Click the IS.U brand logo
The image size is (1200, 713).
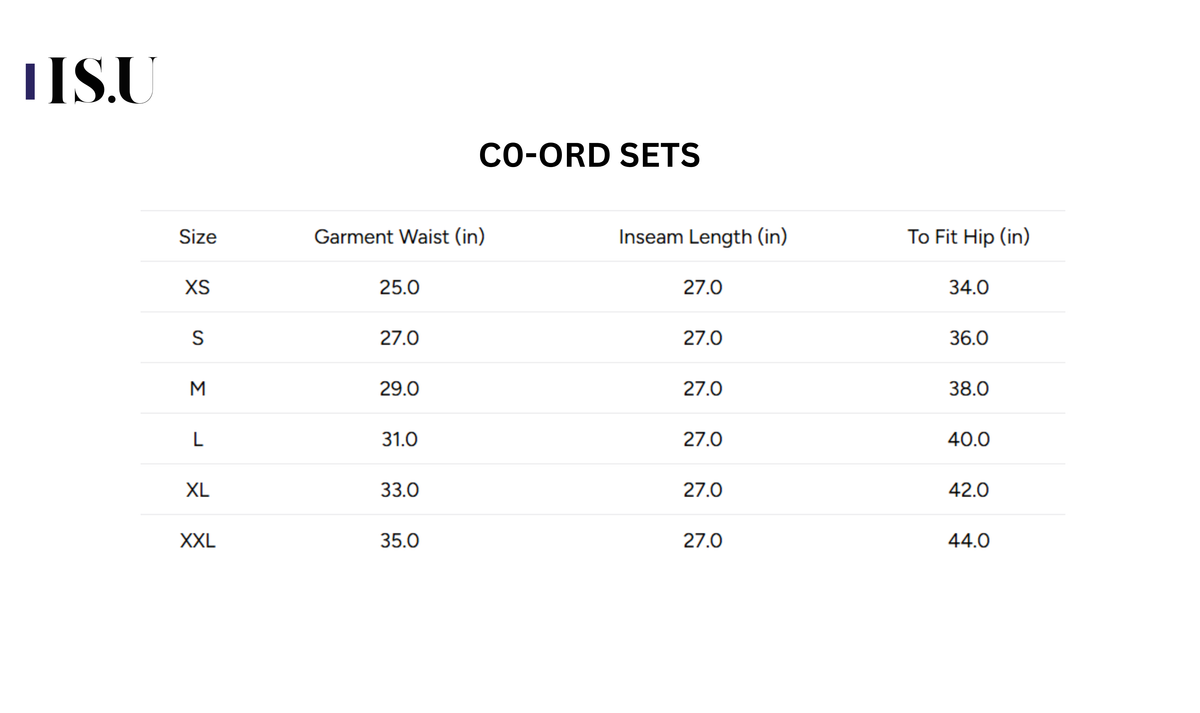(x=91, y=81)
